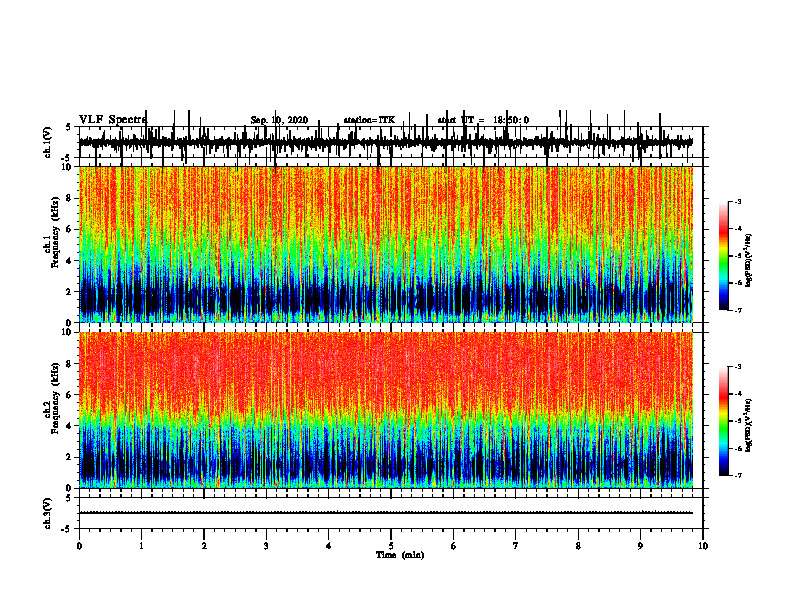Click the 'ch.3(V)' axis label
The height and width of the screenshot is (612, 792).
(x=48, y=513)
